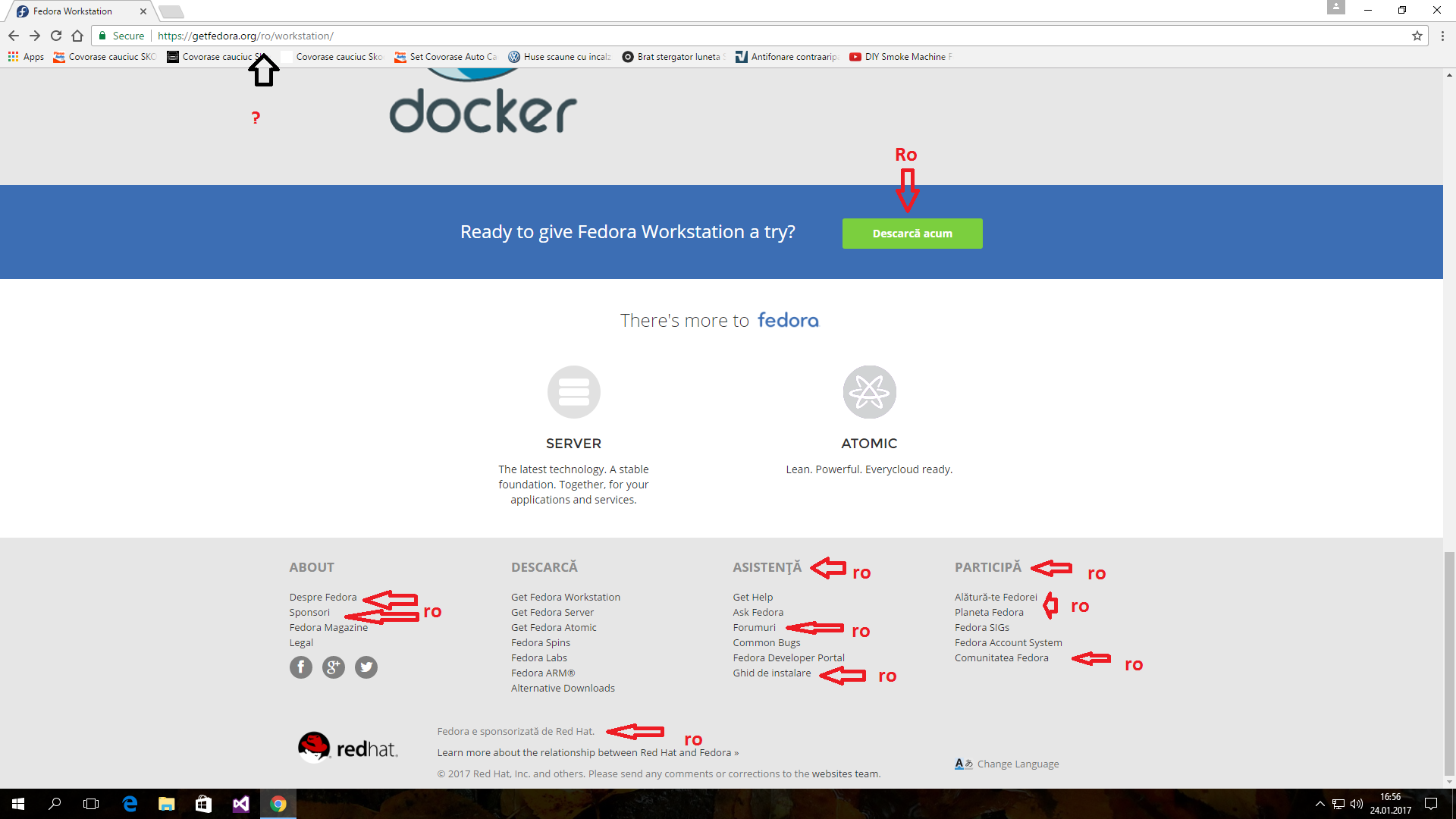Click the Descarcă acum download button
The height and width of the screenshot is (819, 1456).
tap(912, 234)
